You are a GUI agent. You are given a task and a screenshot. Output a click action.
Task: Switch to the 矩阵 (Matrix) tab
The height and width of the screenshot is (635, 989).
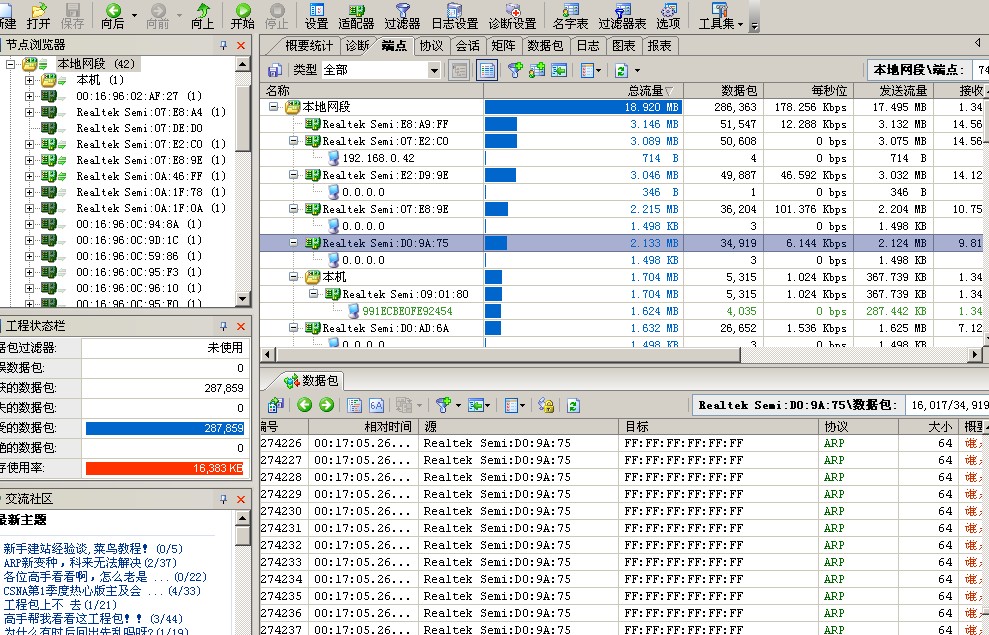coord(503,45)
